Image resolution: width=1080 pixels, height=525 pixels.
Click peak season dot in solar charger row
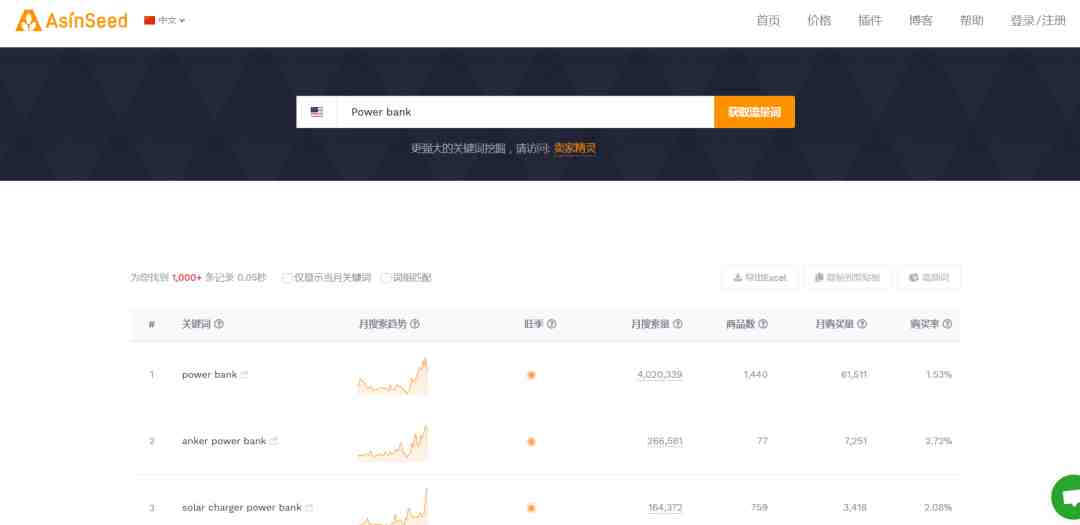pos(531,508)
